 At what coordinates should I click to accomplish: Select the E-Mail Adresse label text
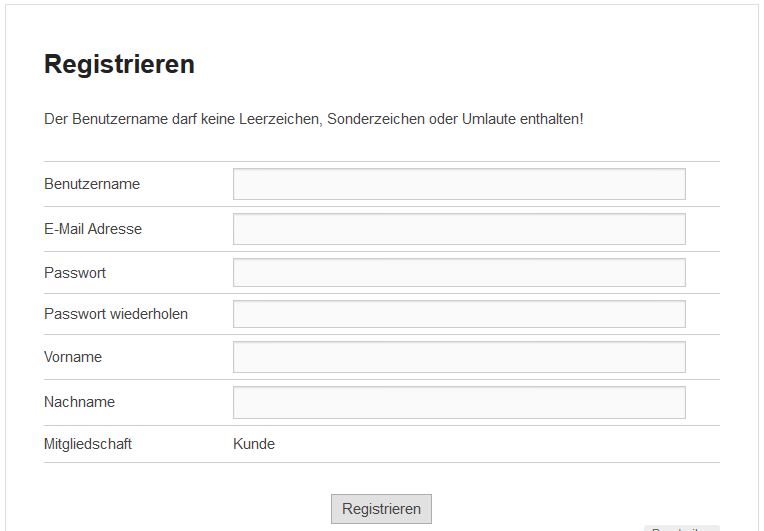(93, 229)
